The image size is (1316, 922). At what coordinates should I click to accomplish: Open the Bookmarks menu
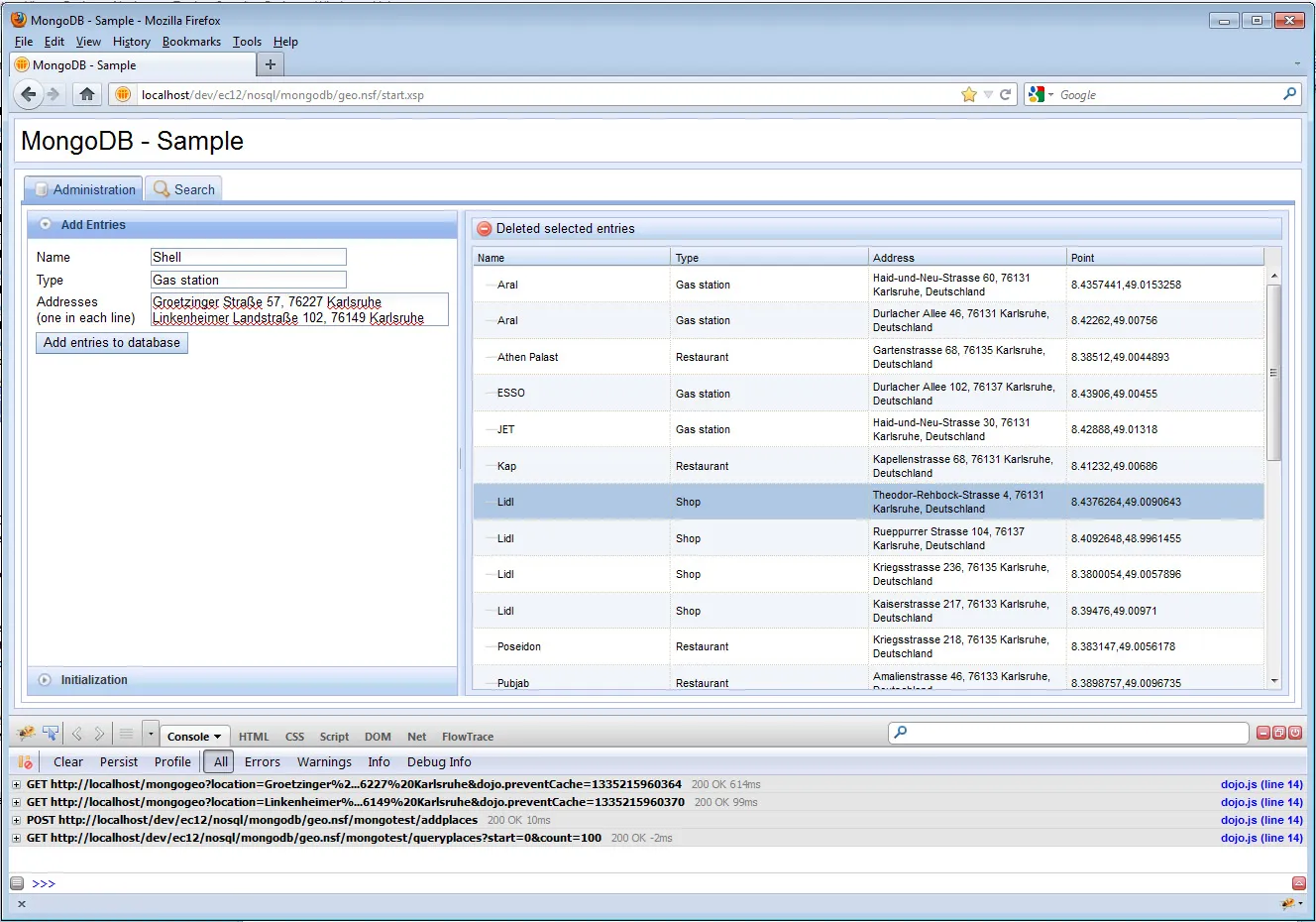point(191,42)
